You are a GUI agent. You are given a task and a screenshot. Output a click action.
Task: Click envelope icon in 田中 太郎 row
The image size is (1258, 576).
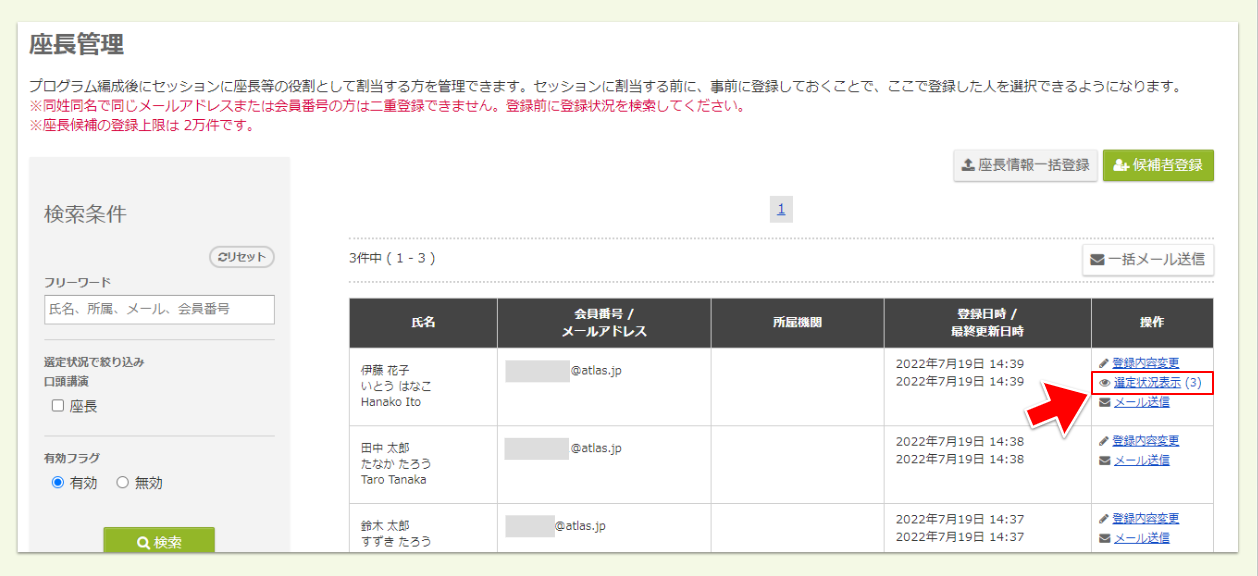[1104, 461]
